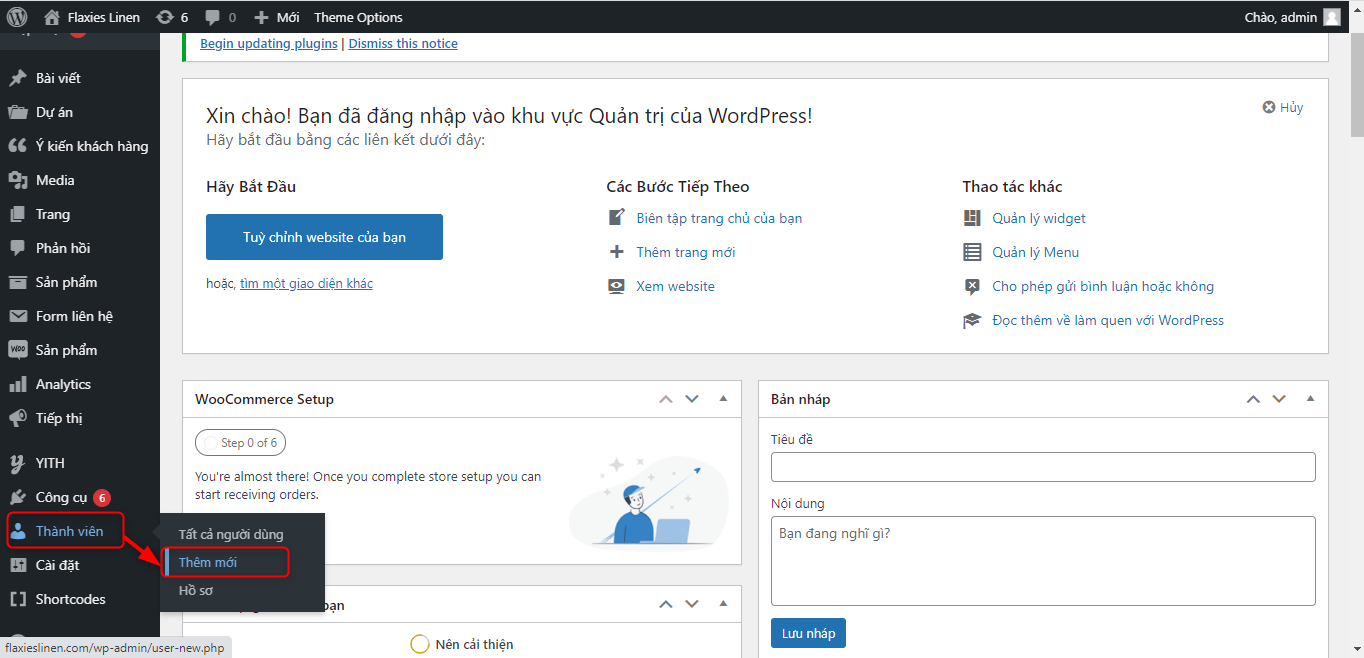Click the Công cụ wrench icon
The image size is (1364, 658).
[18, 497]
